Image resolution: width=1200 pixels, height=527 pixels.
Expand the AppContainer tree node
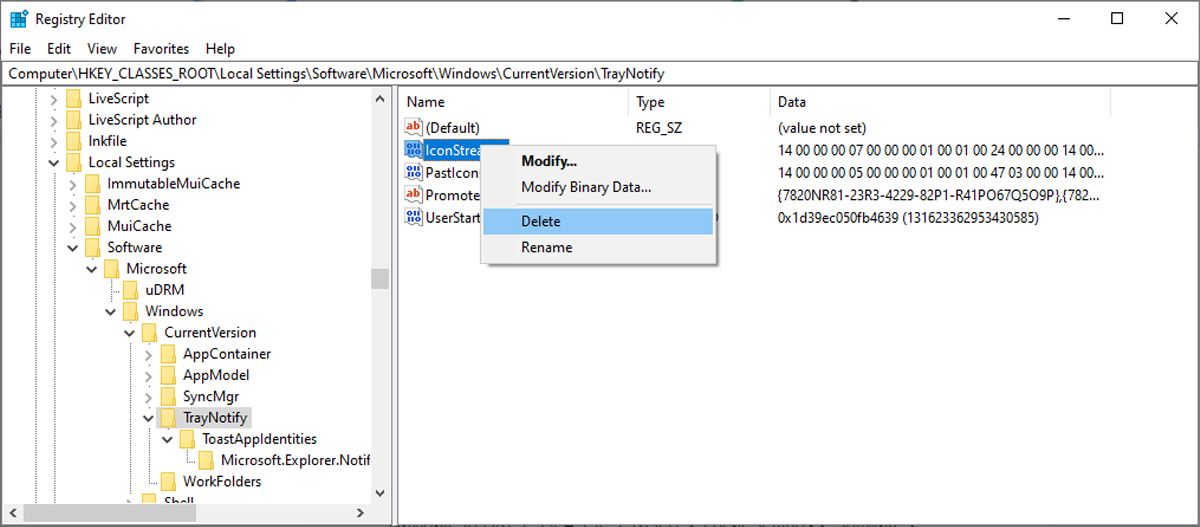click(x=149, y=354)
